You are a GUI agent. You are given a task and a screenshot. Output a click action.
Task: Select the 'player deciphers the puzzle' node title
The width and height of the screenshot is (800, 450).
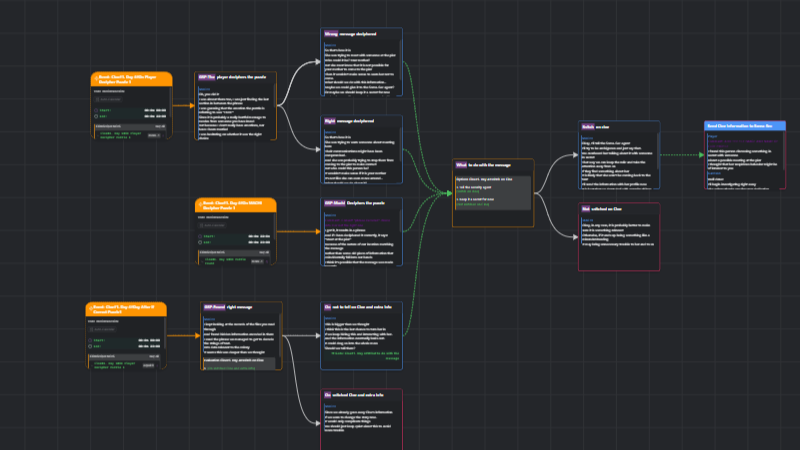tap(241, 77)
